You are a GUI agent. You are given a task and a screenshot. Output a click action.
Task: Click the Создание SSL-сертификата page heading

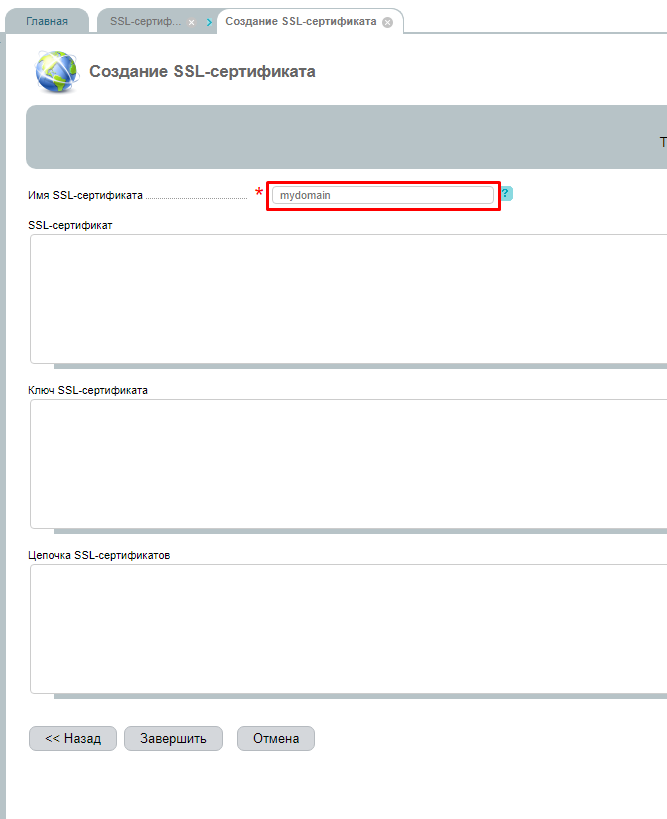(202, 72)
